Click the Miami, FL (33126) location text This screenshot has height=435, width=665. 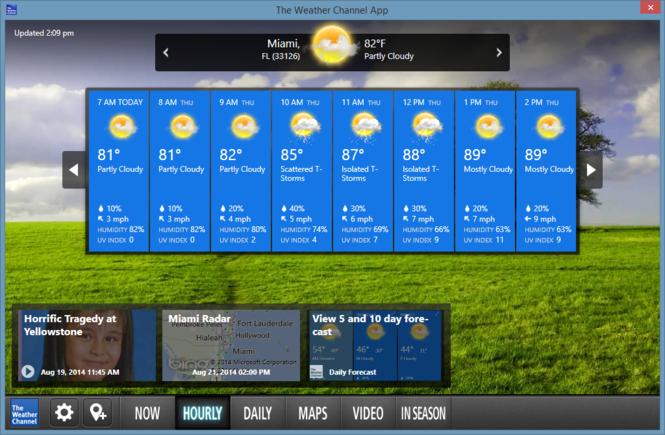[282, 49]
